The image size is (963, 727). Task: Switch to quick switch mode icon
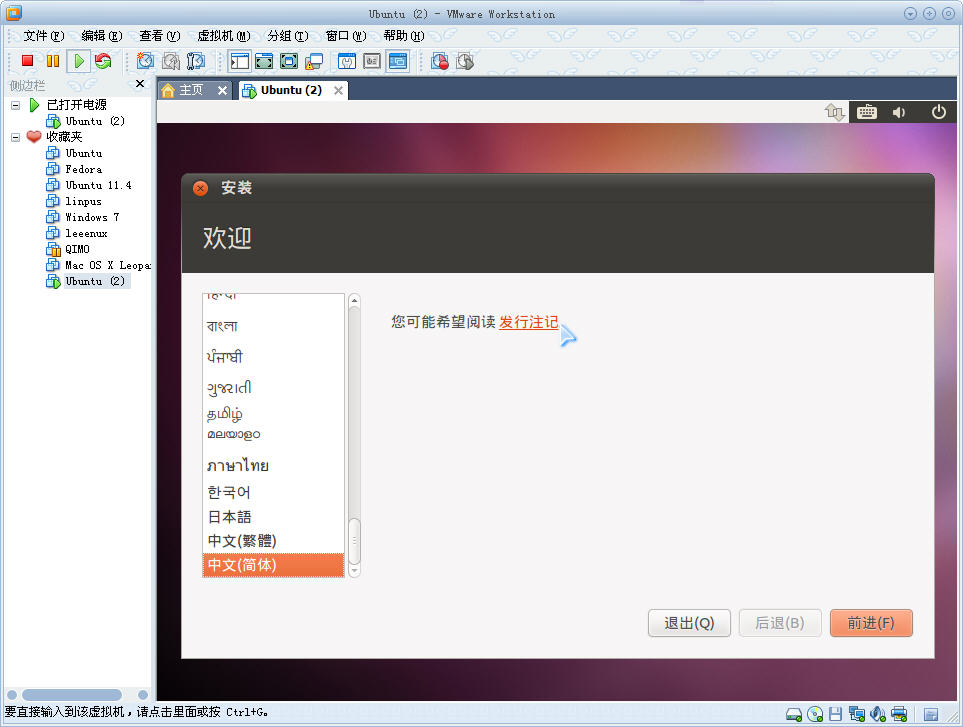[264, 61]
